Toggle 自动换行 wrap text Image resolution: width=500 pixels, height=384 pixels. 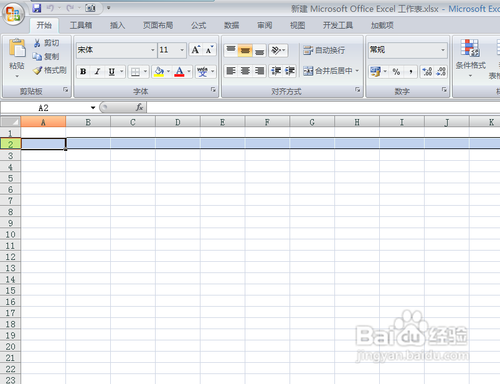tap(324, 50)
